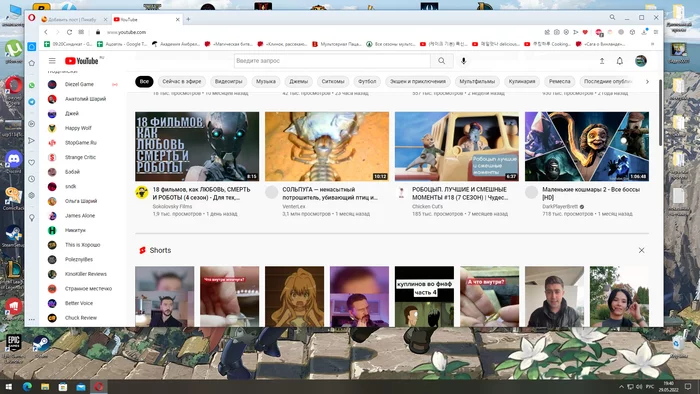The height and width of the screenshot is (394, 700).
Task: Open Opera sidebar three-dots setup
Action: 32,319
